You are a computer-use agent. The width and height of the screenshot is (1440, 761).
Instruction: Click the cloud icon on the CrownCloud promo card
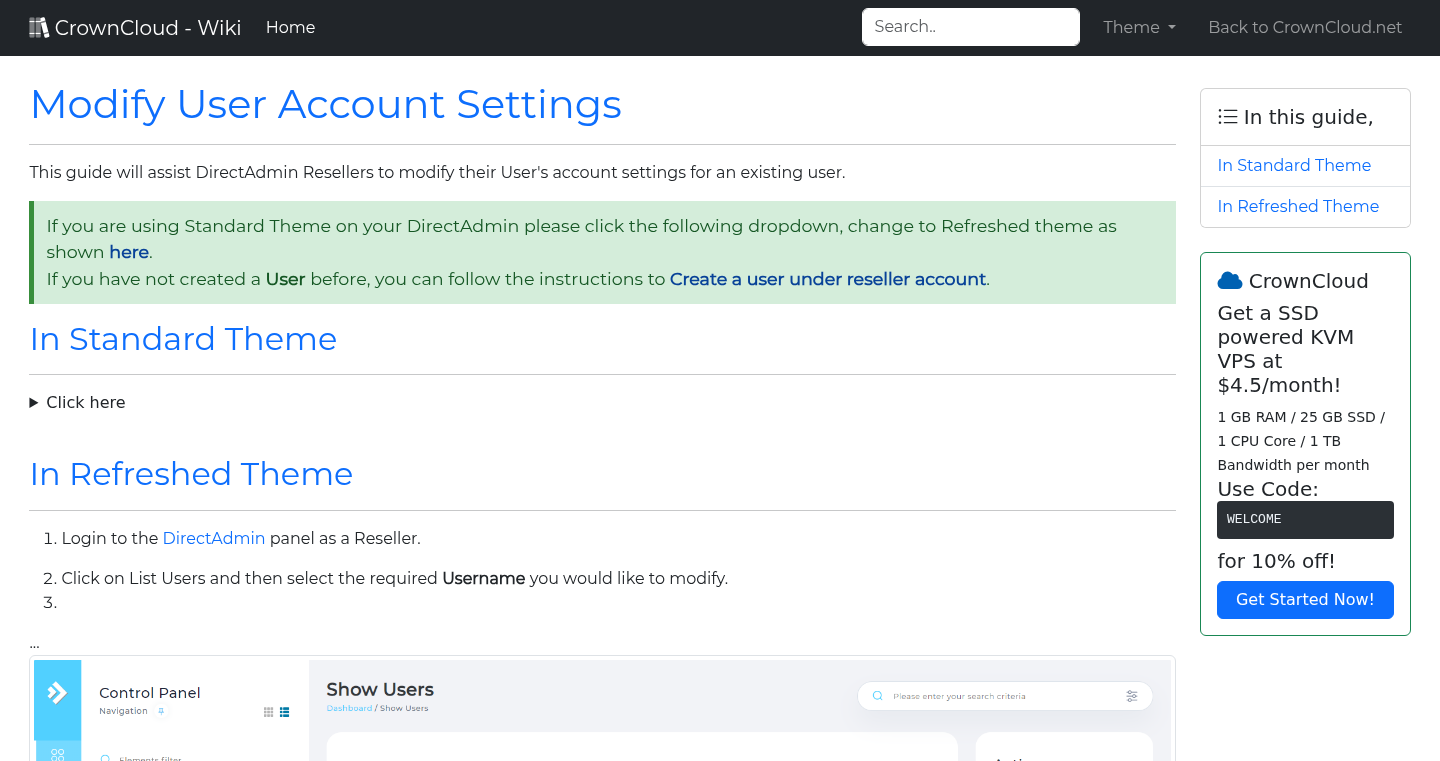[1230, 280]
